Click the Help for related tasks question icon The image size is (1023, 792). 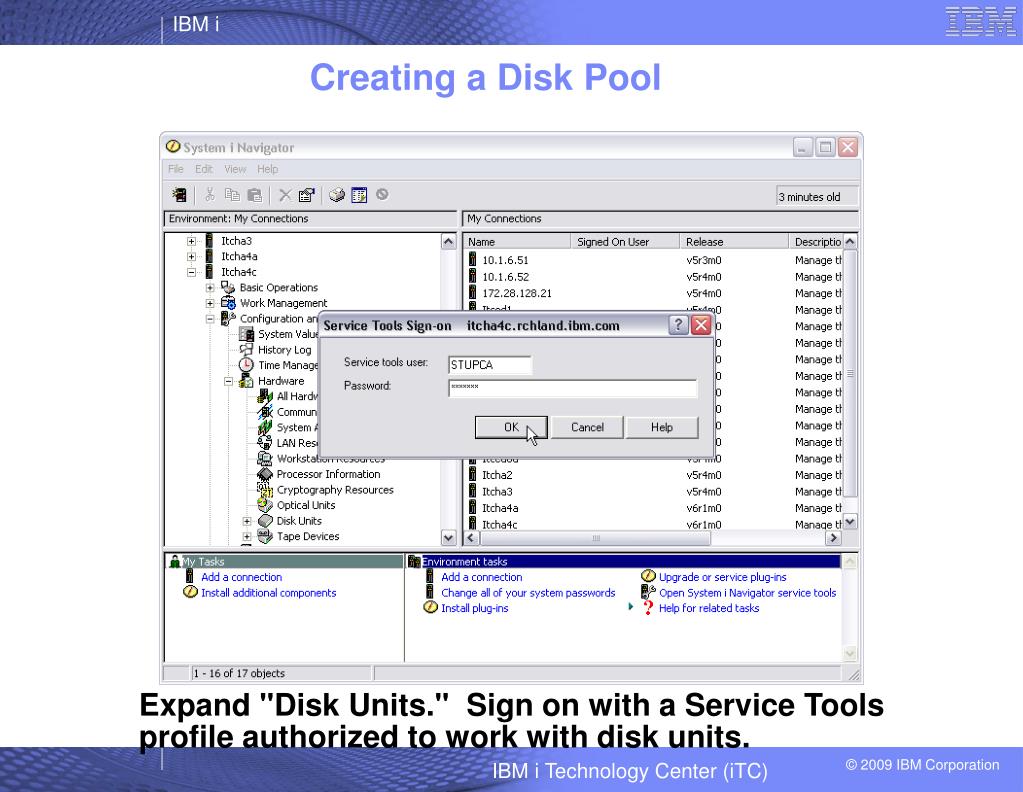648,608
